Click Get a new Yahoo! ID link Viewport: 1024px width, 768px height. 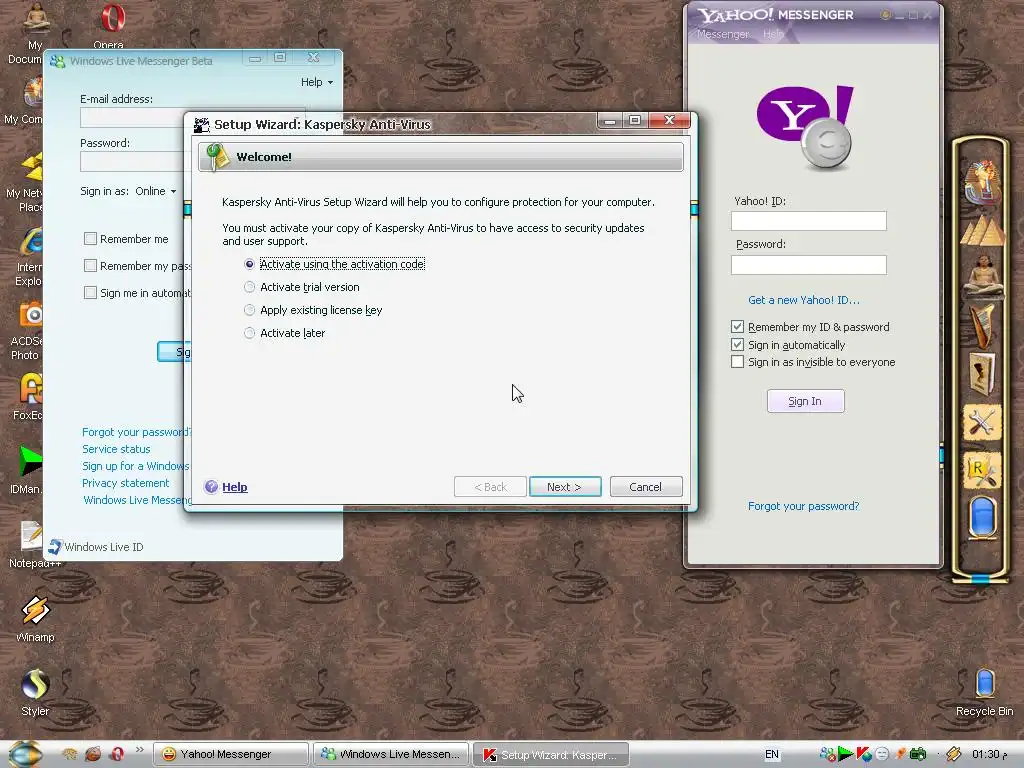click(804, 300)
